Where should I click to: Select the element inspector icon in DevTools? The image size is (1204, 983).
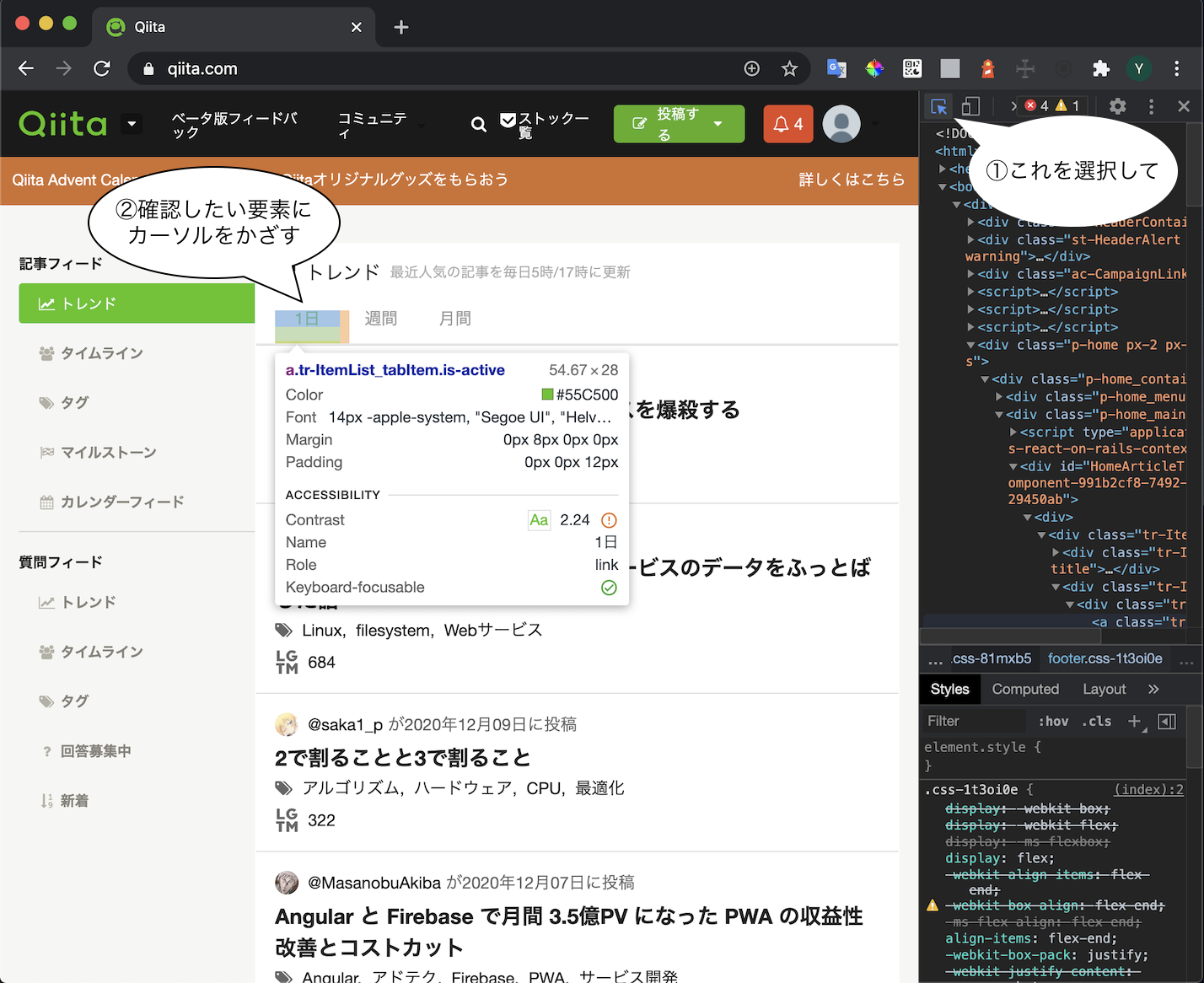[x=938, y=106]
